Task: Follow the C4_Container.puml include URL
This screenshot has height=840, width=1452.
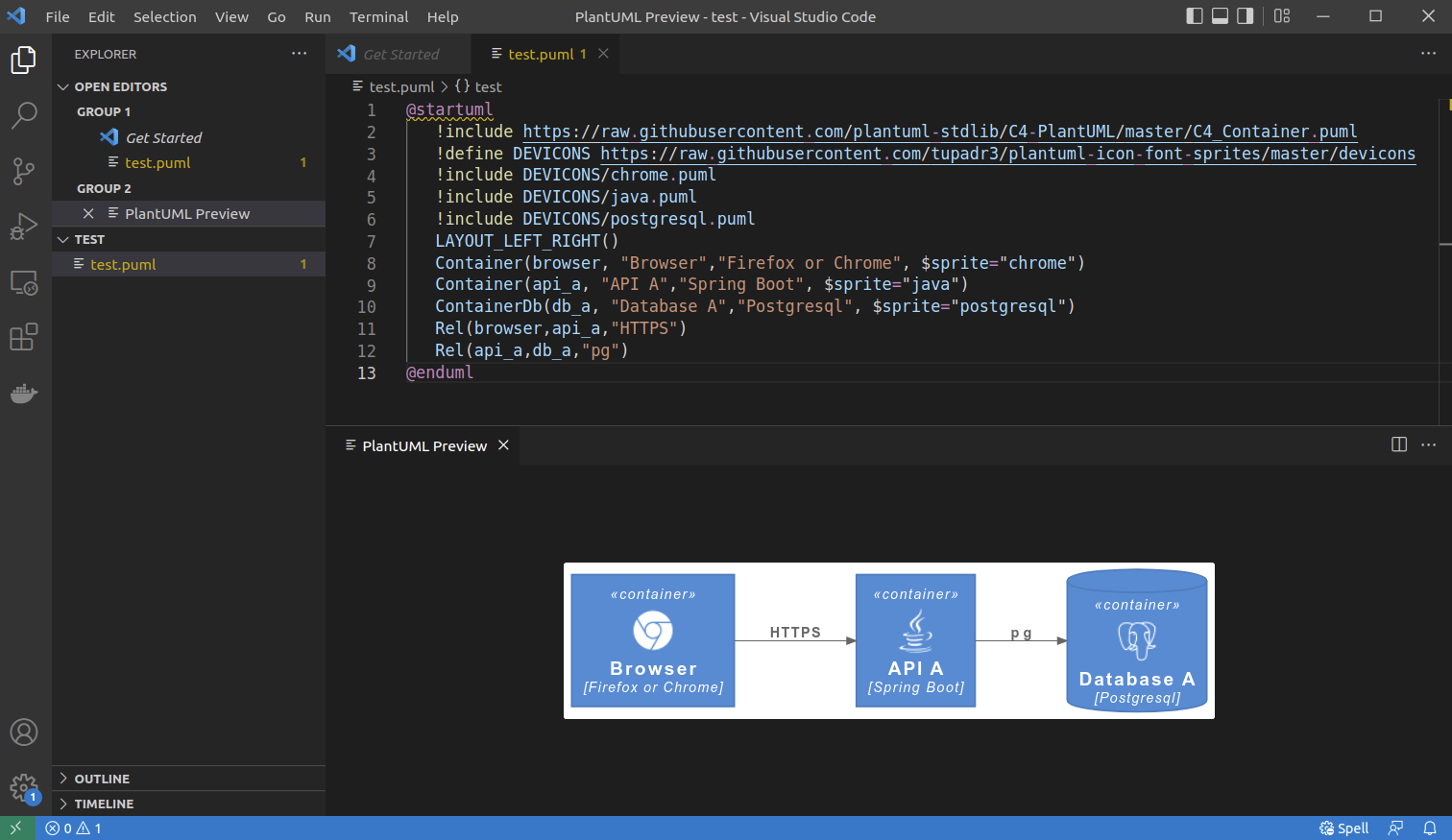Action: pos(940,132)
